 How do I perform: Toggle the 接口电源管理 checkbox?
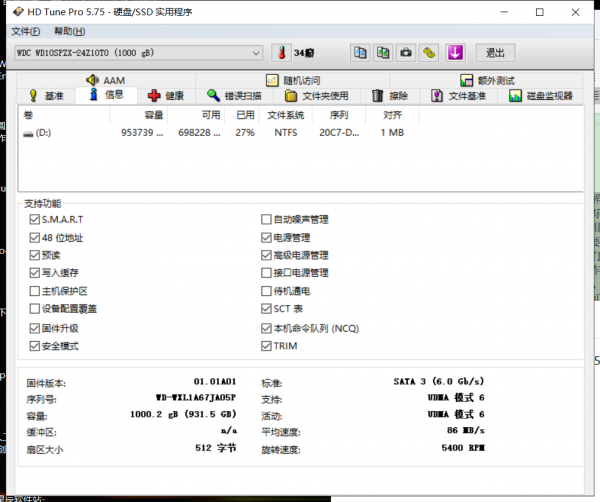[x=266, y=272]
